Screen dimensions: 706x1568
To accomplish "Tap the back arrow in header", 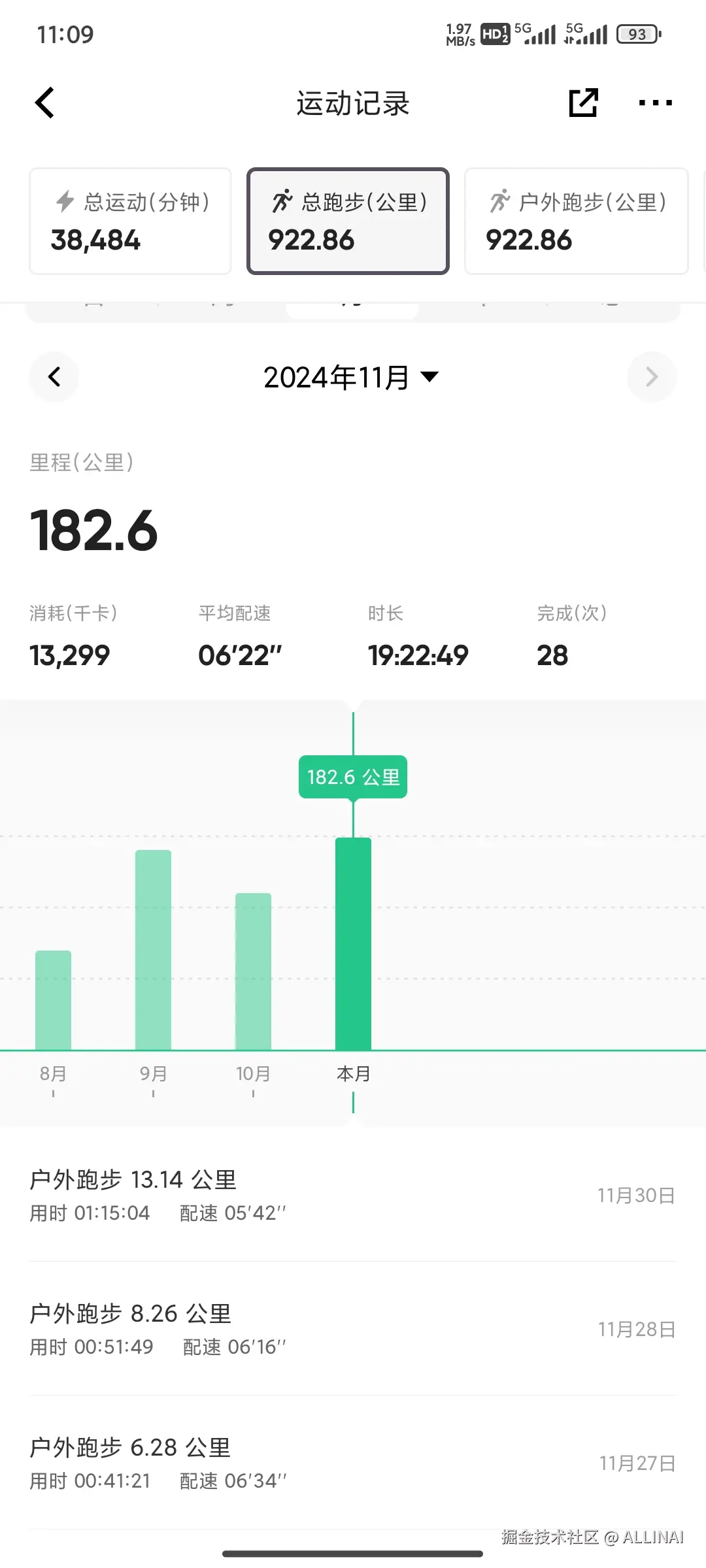I will [x=44, y=103].
